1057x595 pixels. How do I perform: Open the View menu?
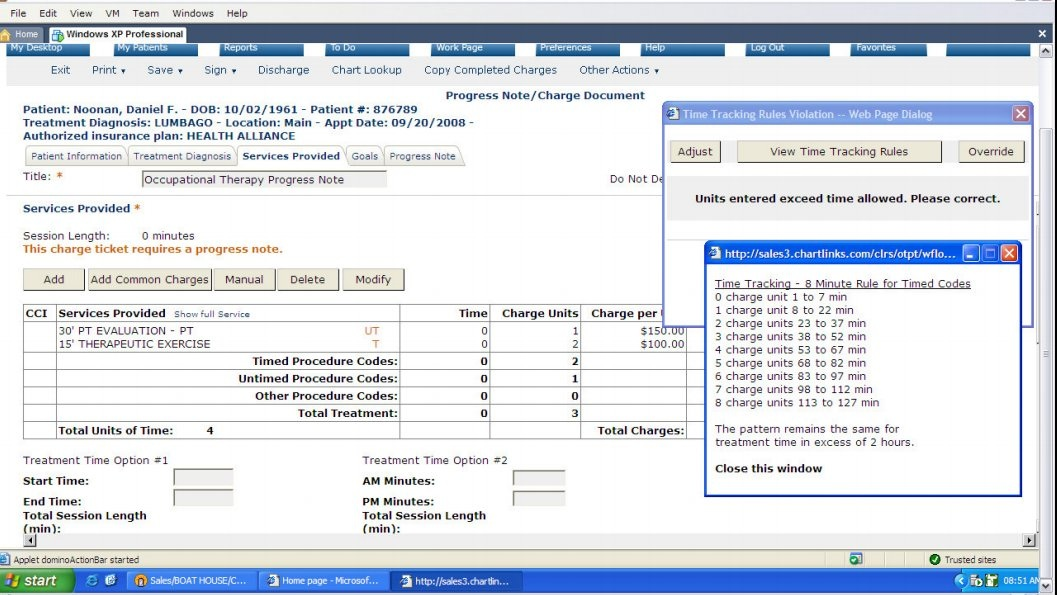(x=81, y=13)
